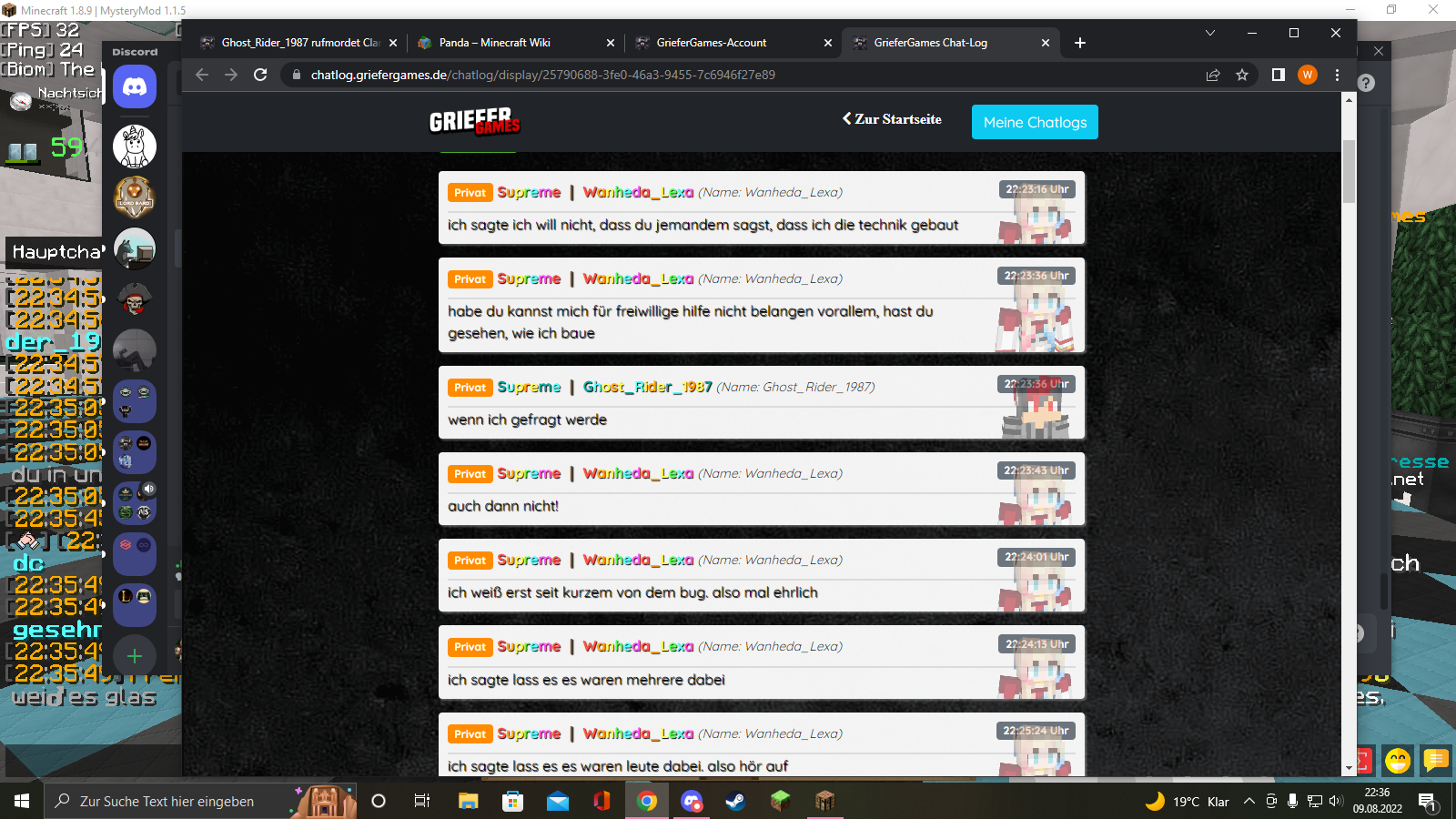Bookmark this page with star icon
Screen dimensions: 1456x819
[1242, 75]
